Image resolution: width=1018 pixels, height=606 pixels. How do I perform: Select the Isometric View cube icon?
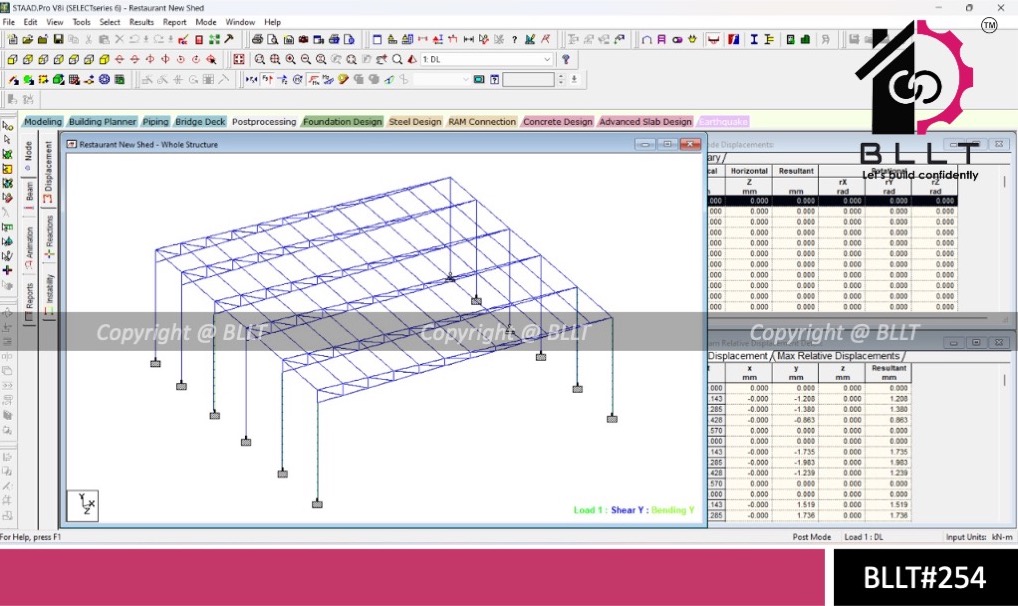(x=104, y=59)
